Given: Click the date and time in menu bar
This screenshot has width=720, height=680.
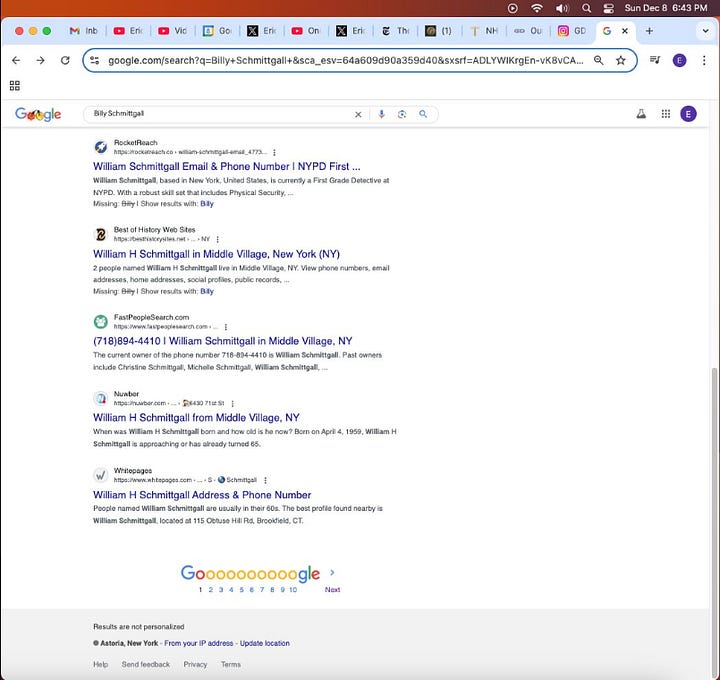Looking at the screenshot, I should click(665, 8).
